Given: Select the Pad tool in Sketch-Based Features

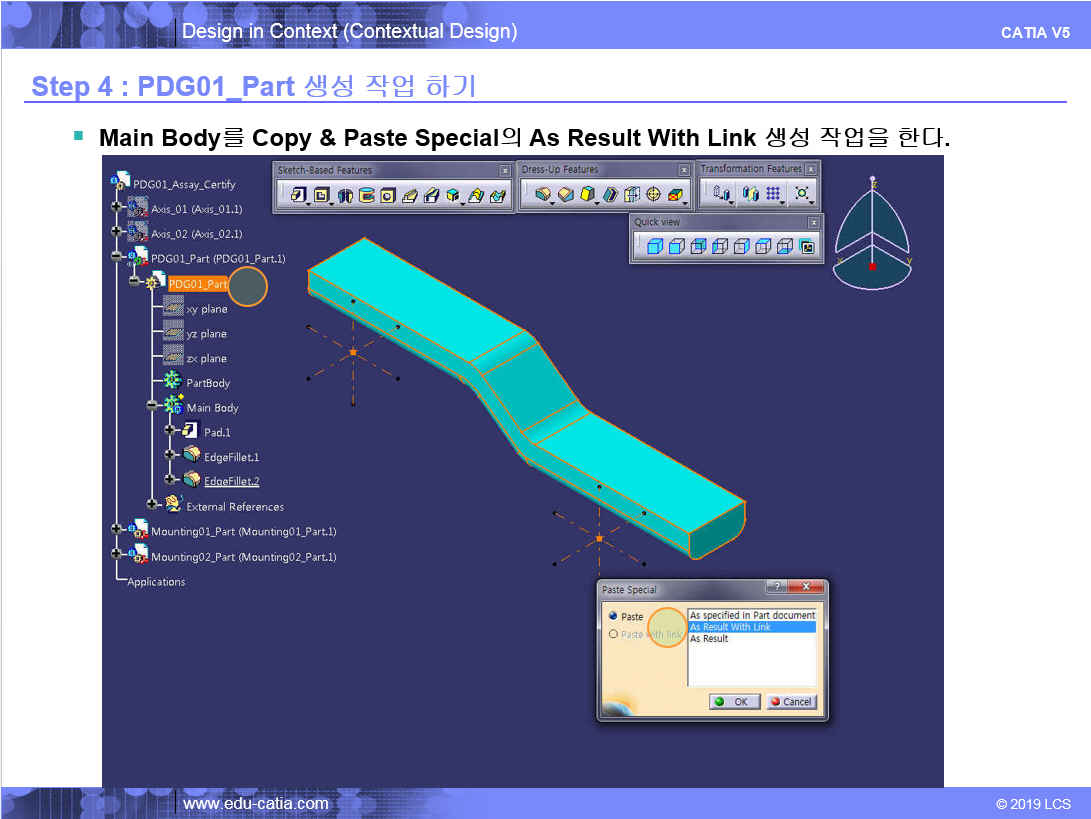Looking at the screenshot, I should pyautogui.click(x=298, y=195).
